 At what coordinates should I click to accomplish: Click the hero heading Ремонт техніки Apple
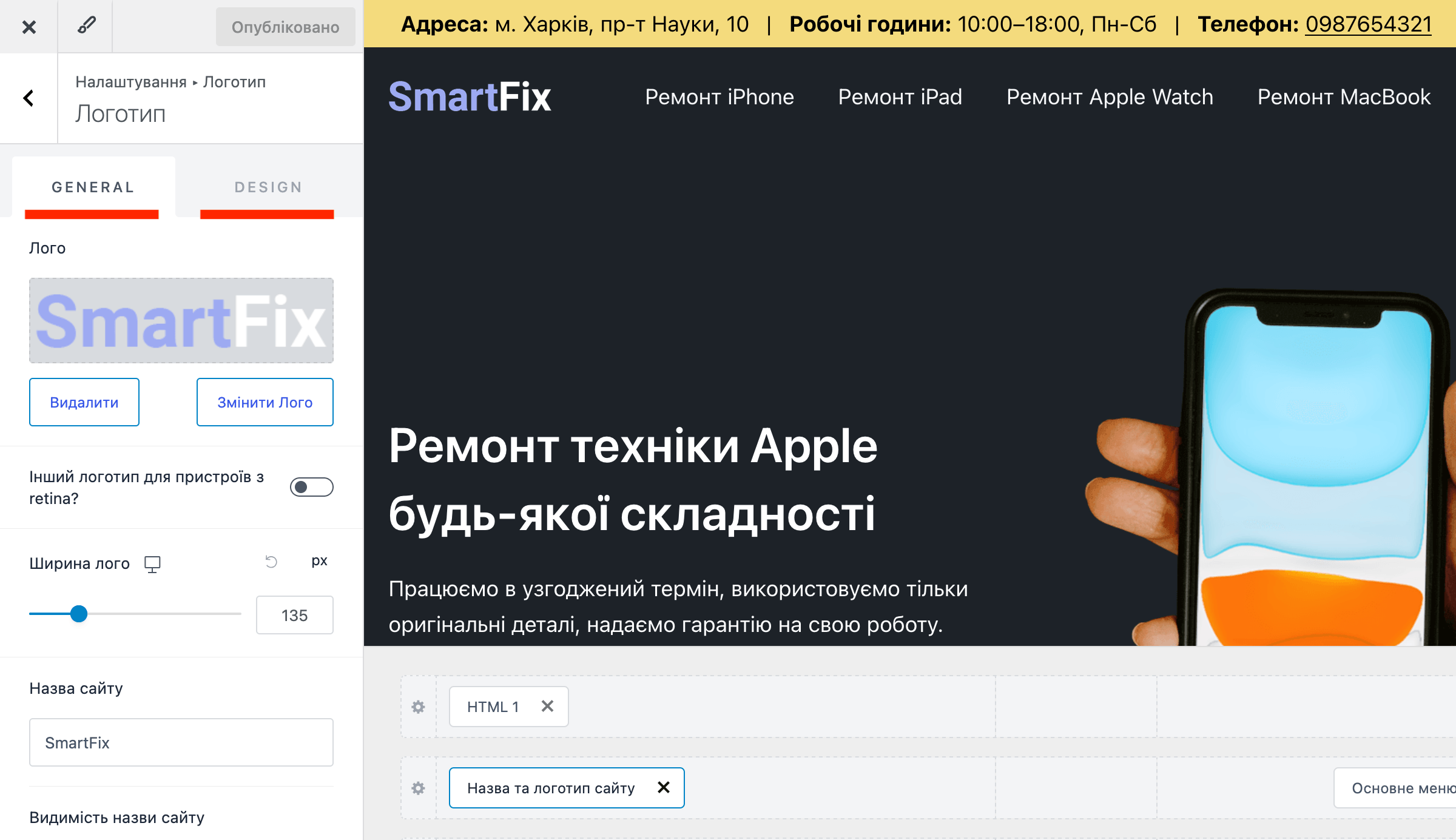coord(633,446)
